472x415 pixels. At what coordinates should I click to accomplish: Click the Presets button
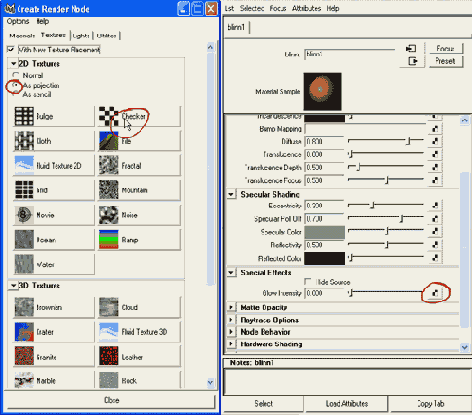click(x=445, y=61)
